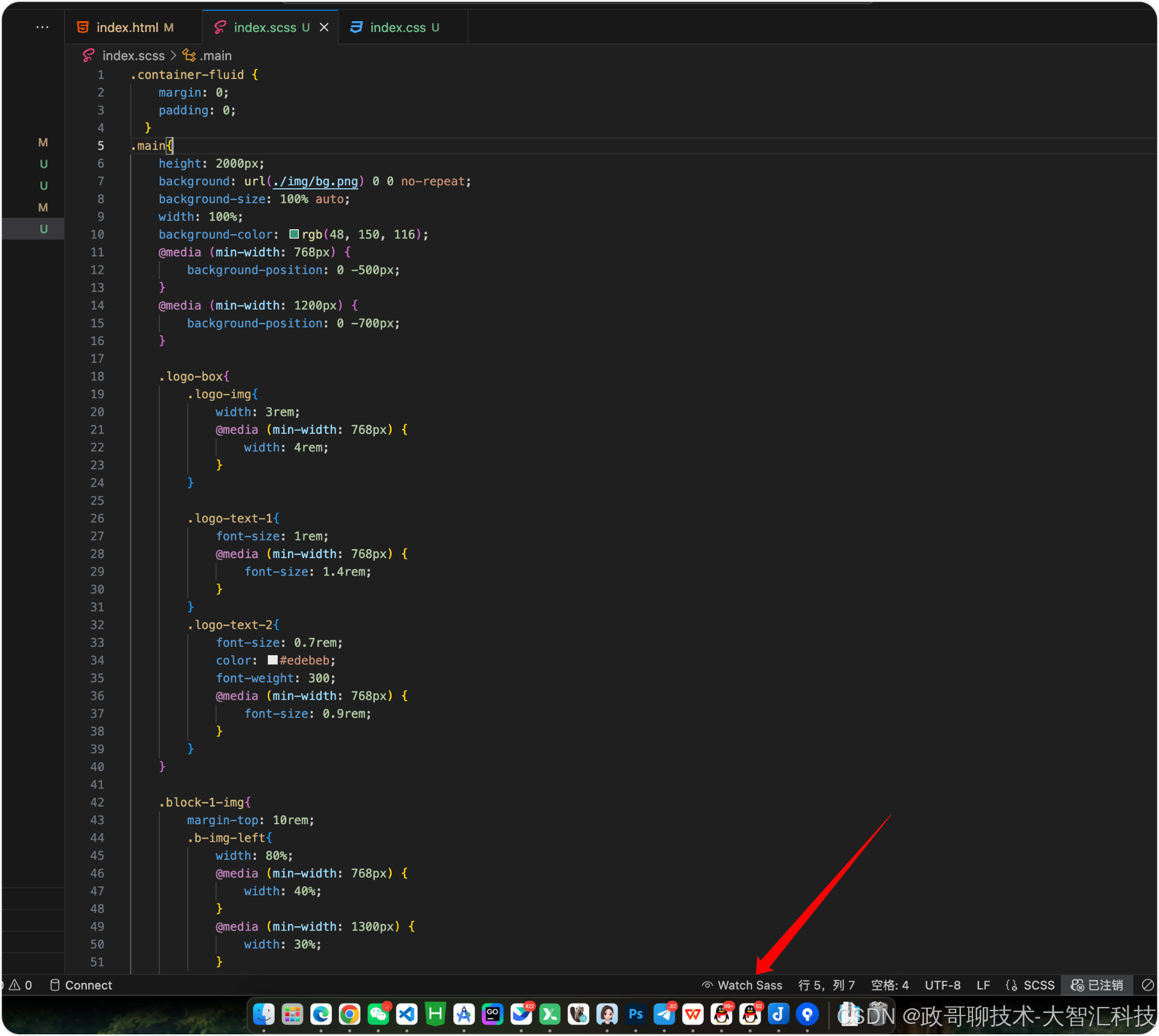1159x1036 pixels.
Task: Switch to the index.css tab
Action: click(x=397, y=28)
